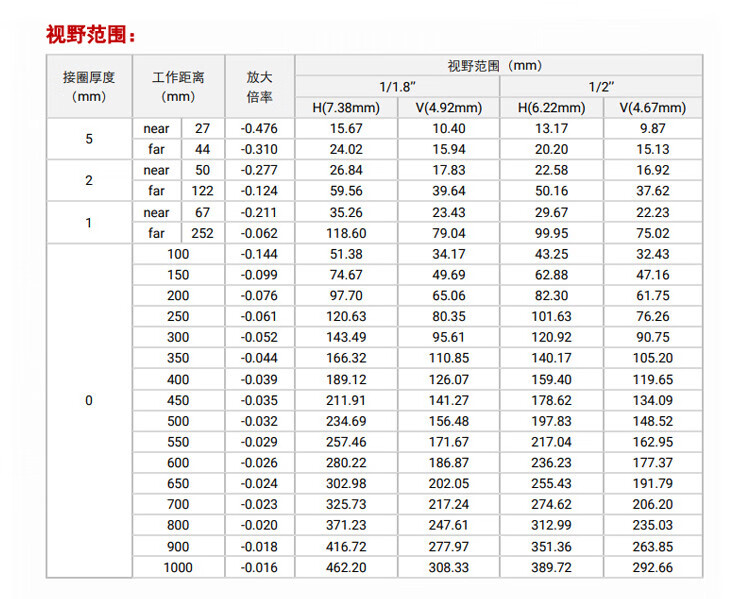Click field of view value 325.73
Image resolution: width=750 pixels, height=599 pixels.
346,504
